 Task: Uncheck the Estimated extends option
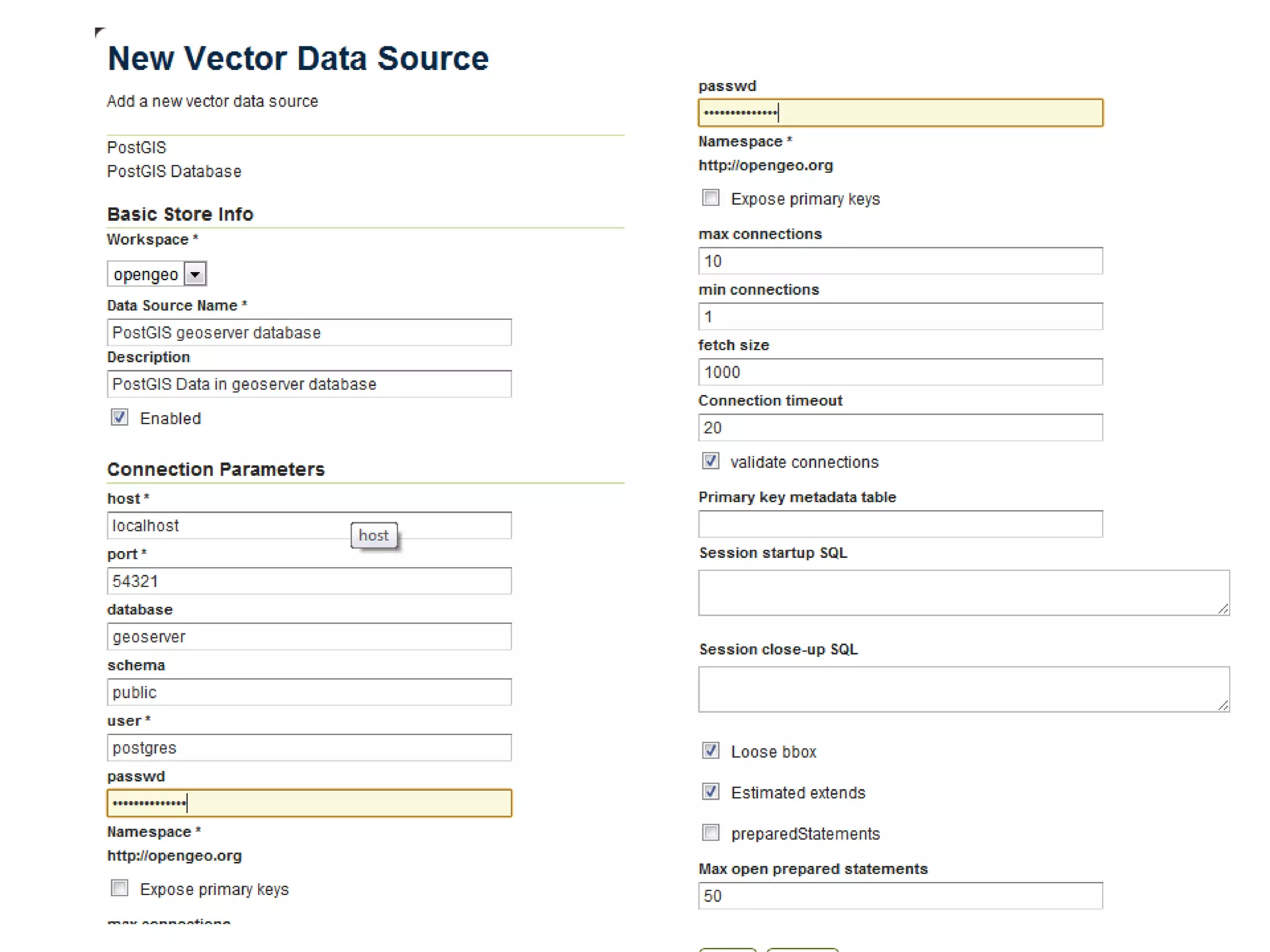(711, 791)
